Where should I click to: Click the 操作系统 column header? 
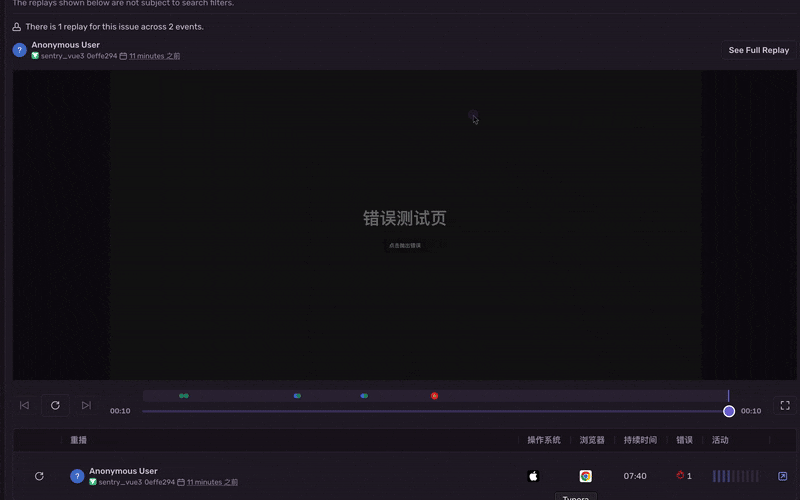pyautogui.click(x=544, y=440)
